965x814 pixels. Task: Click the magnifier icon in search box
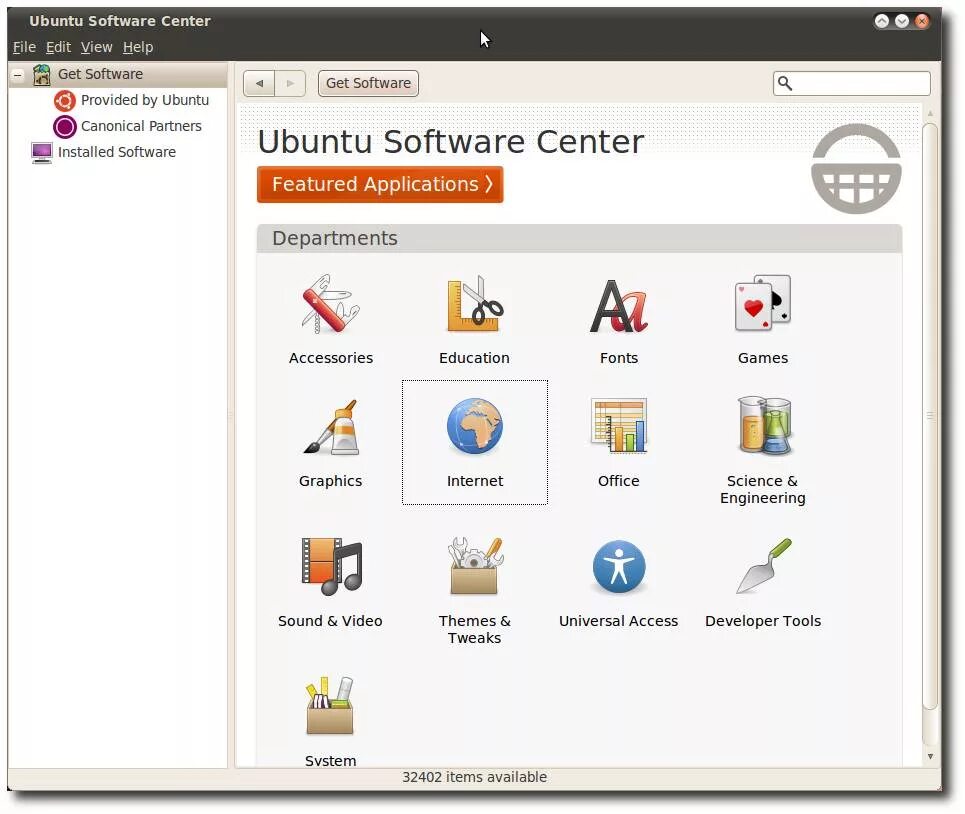coord(785,83)
